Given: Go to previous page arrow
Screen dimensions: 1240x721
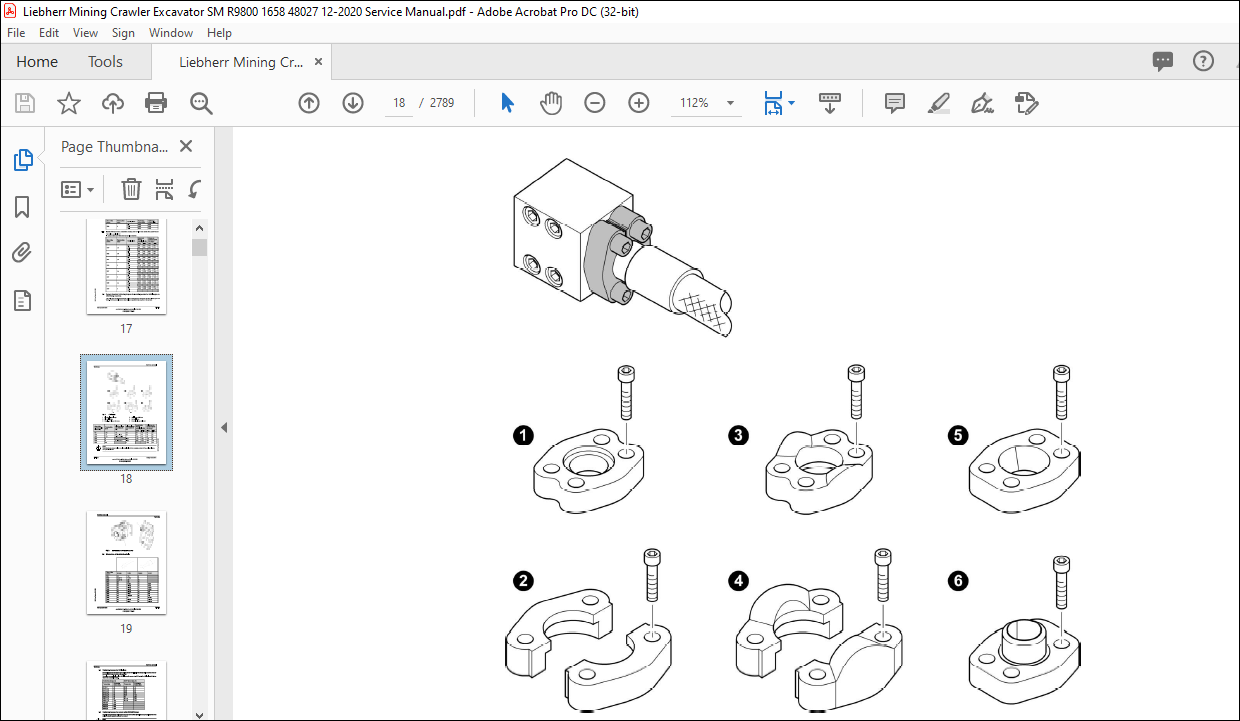Looking at the screenshot, I should 309,103.
